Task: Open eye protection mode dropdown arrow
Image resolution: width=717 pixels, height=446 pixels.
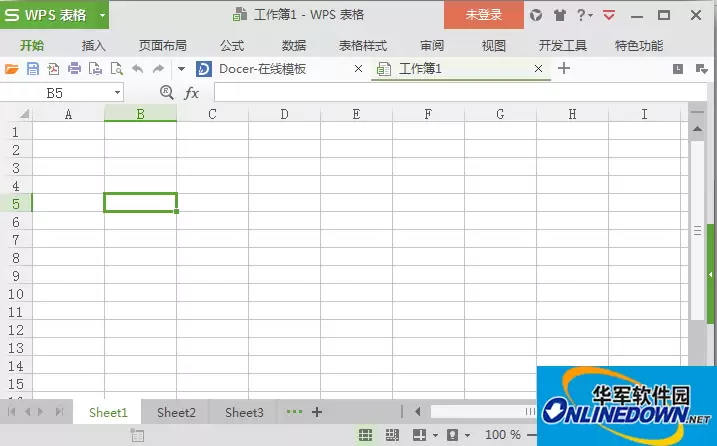Action: pyautogui.click(x=467, y=435)
